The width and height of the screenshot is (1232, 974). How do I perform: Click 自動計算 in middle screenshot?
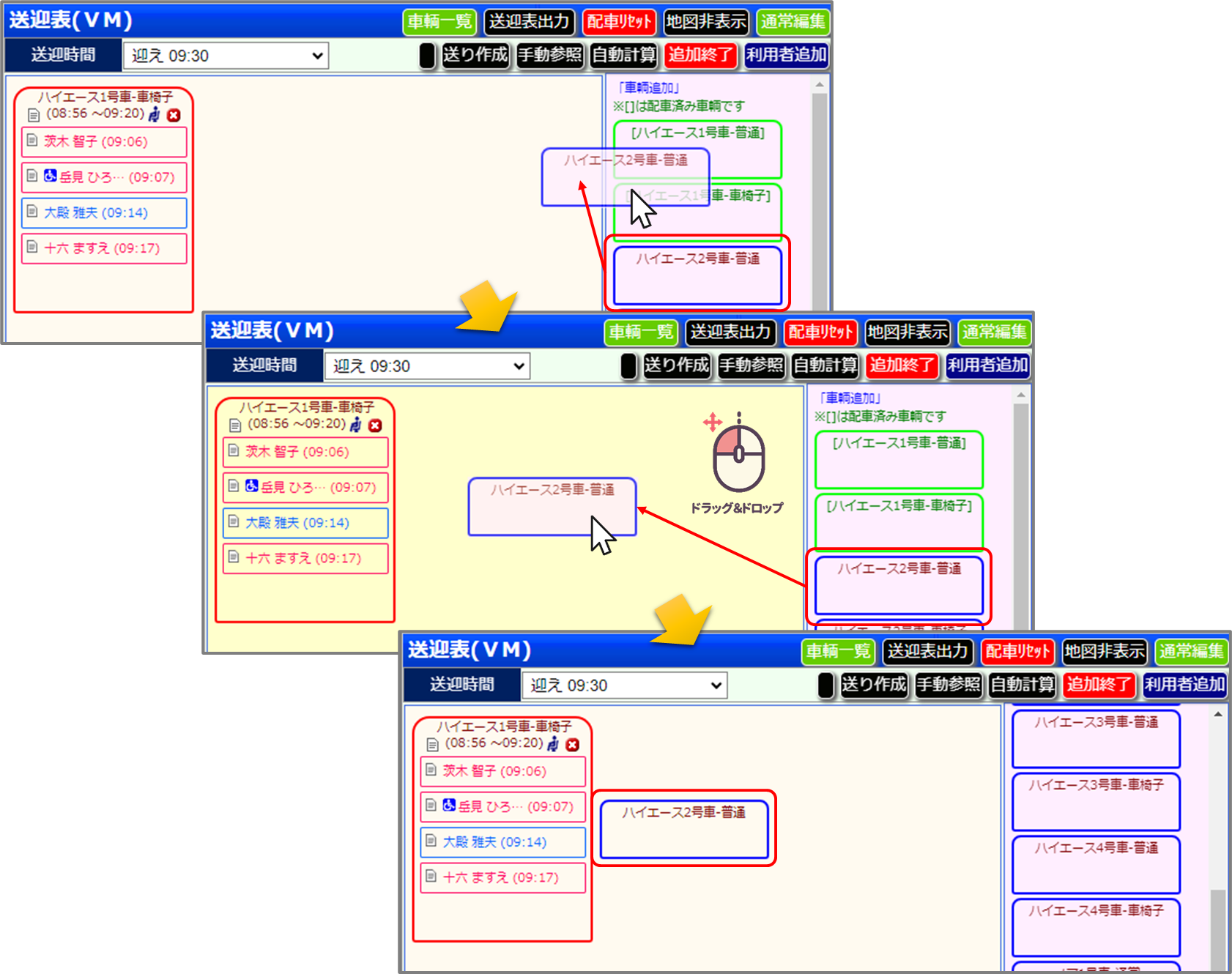point(825,365)
